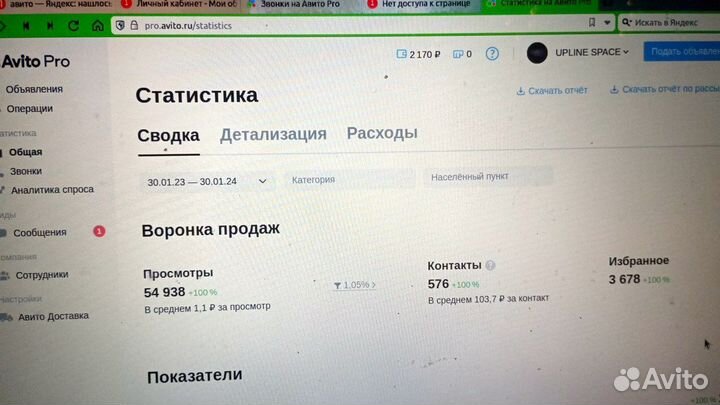Click the Населённый пункт filter field
Screen dimensions: 720x405
tap(489, 176)
